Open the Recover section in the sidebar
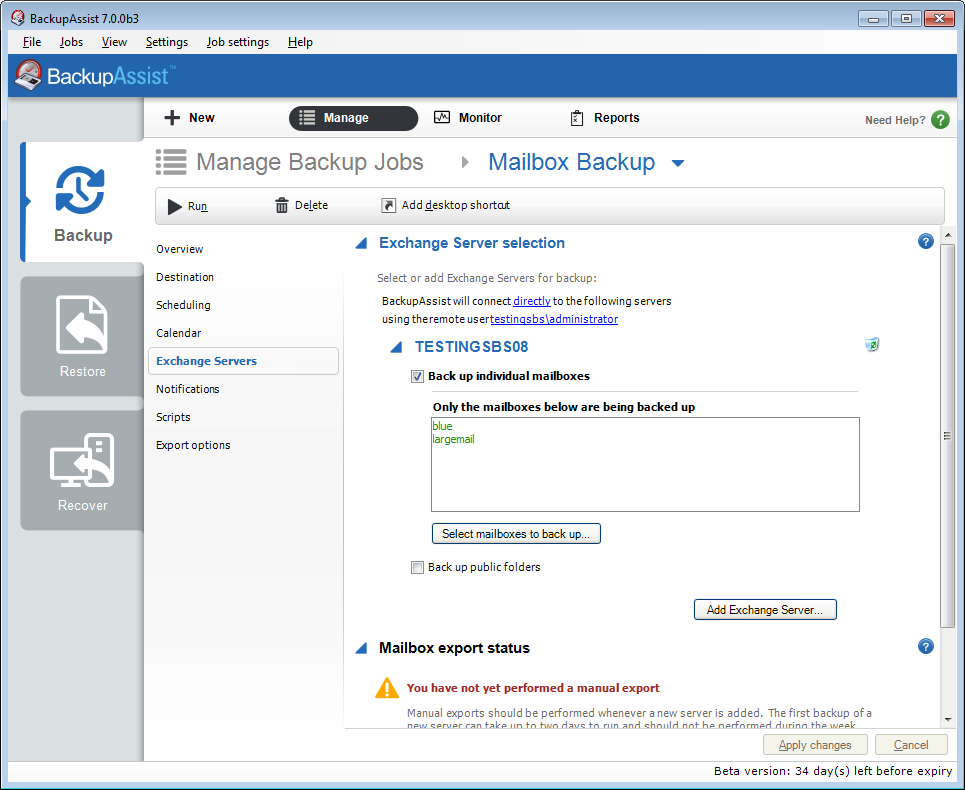This screenshot has height=790, width=965. (82, 471)
